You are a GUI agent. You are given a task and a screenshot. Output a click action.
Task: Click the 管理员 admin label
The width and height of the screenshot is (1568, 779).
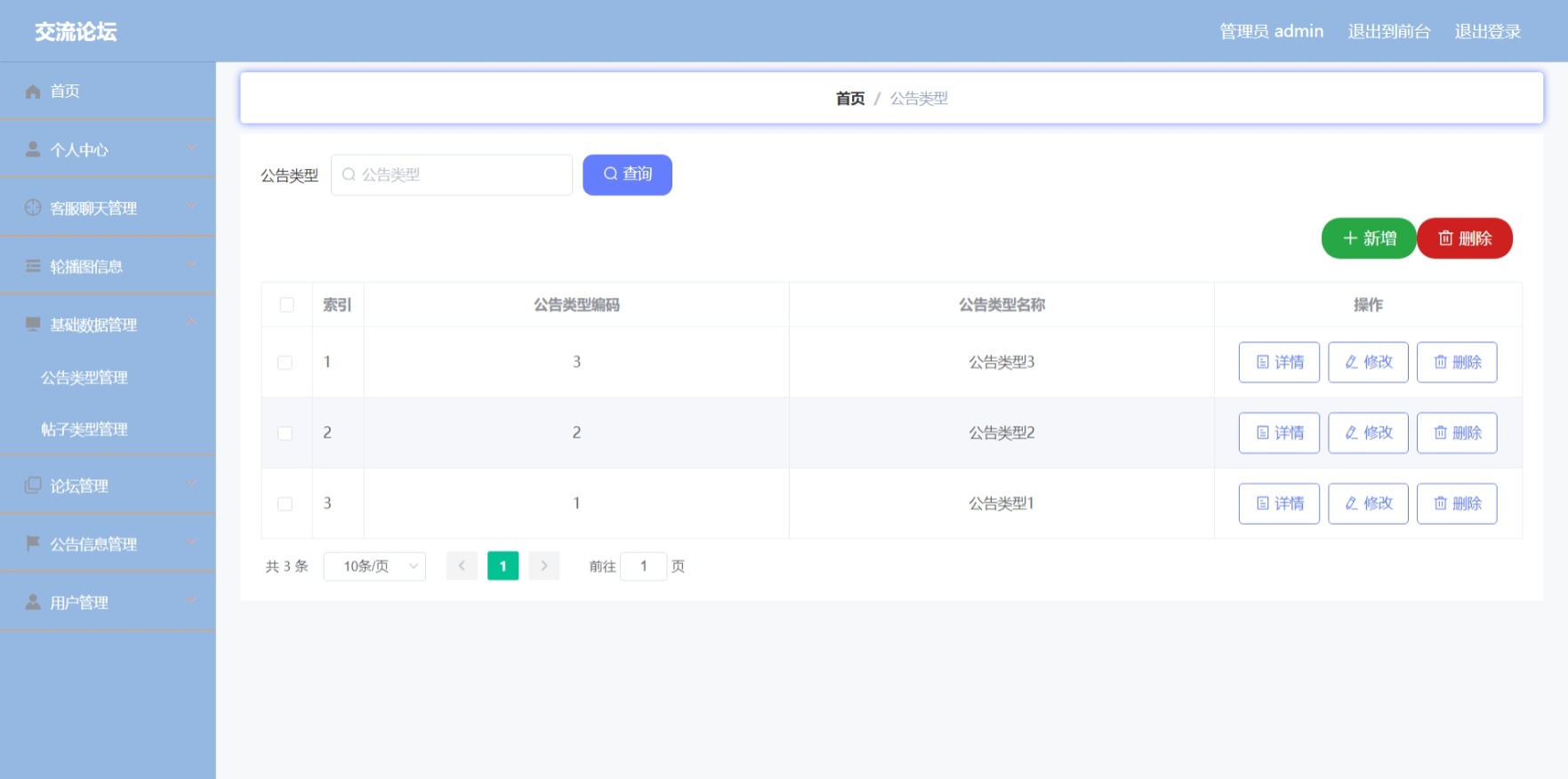(1271, 31)
